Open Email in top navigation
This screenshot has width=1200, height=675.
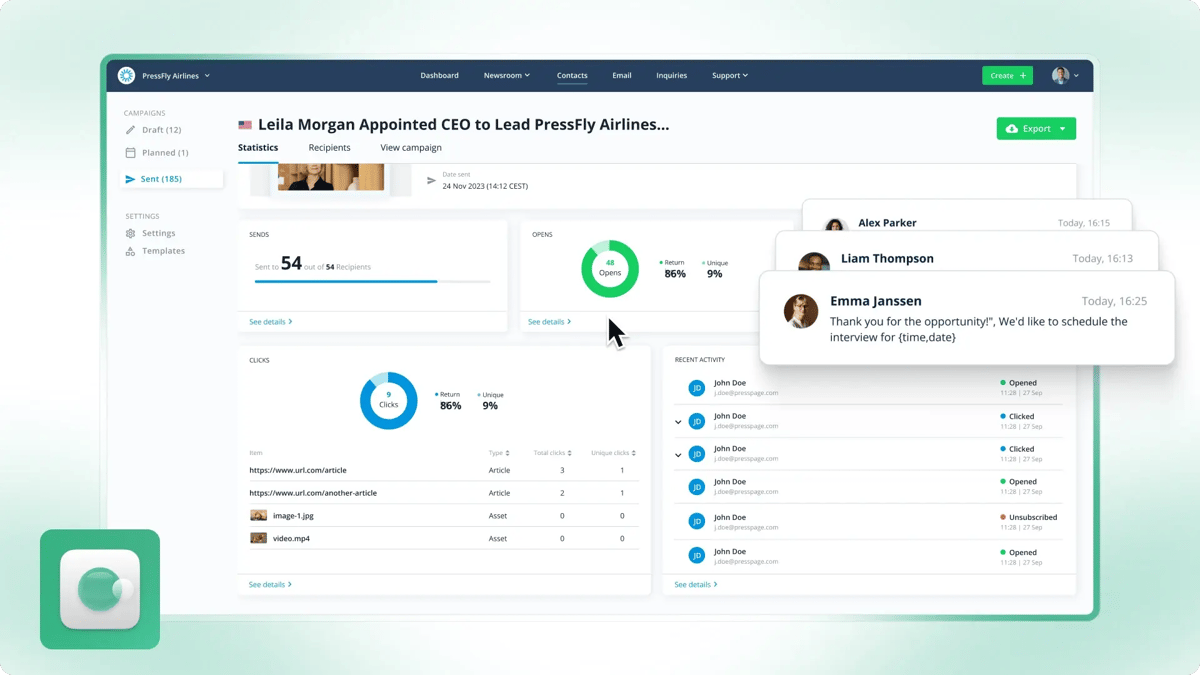[x=622, y=75]
